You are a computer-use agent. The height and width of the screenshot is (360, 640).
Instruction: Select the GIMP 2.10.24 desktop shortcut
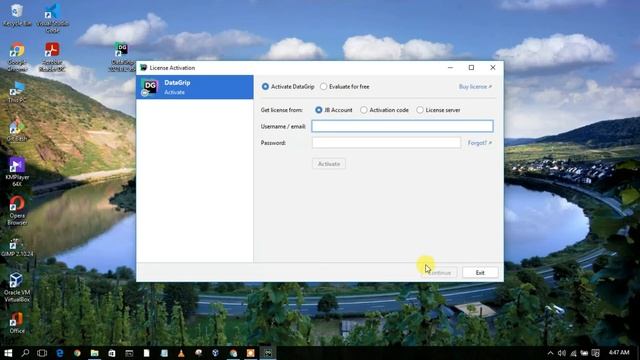17,247
